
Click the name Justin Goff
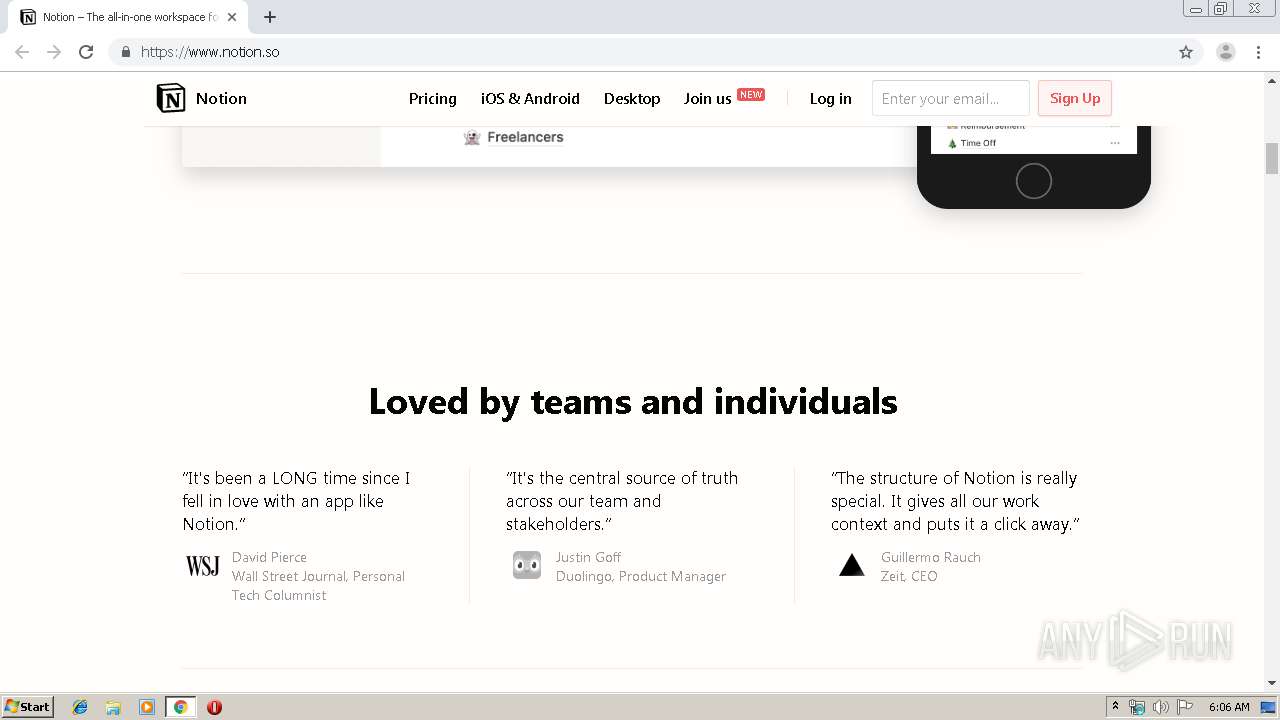coord(588,557)
